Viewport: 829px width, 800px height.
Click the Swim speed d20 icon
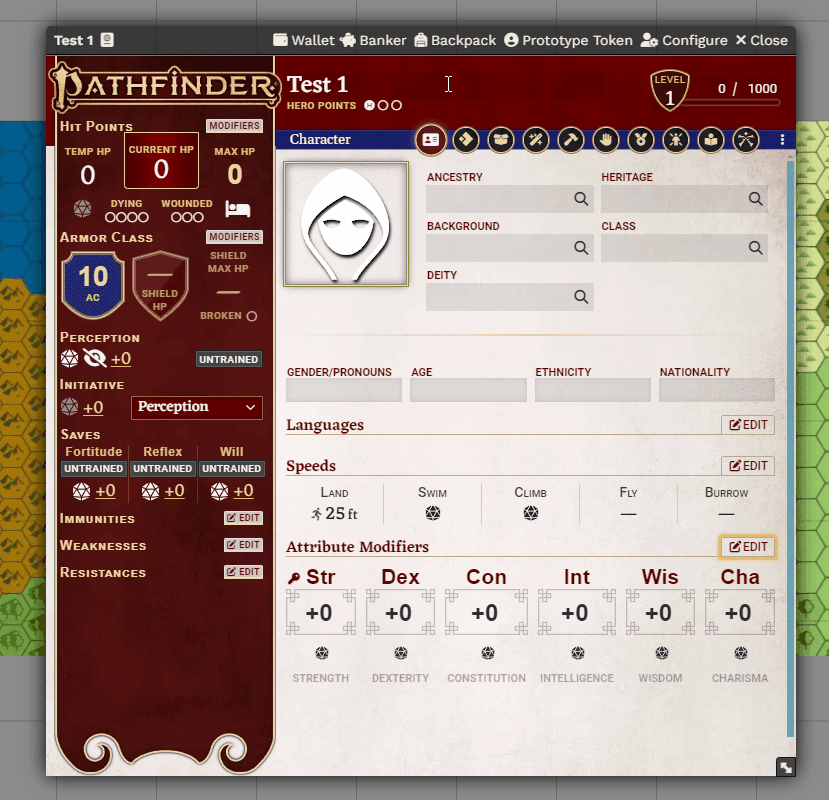tap(433, 513)
